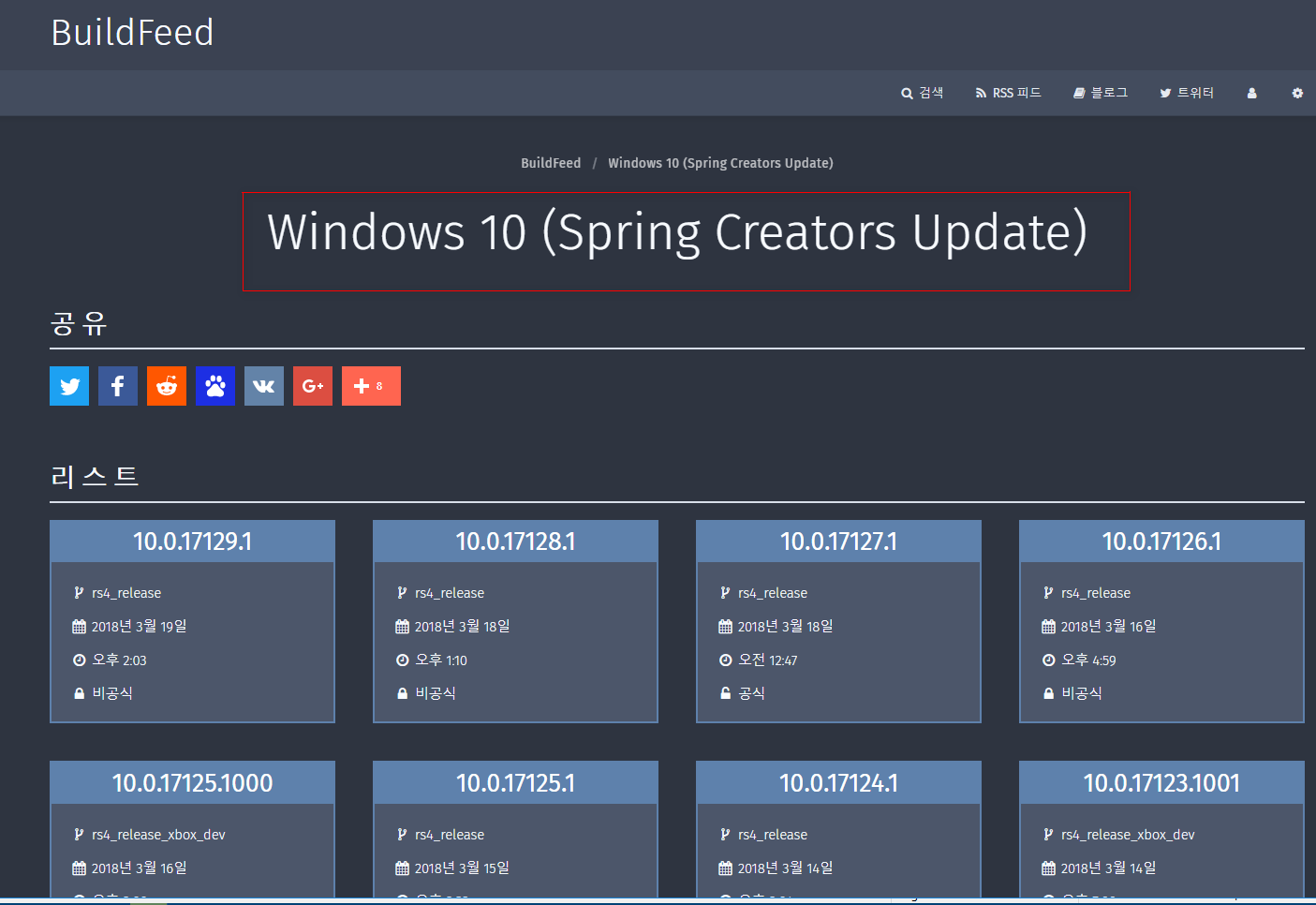The image size is (1316, 905).
Task: Click the date 2018년 3월 15일
Action: (462, 868)
